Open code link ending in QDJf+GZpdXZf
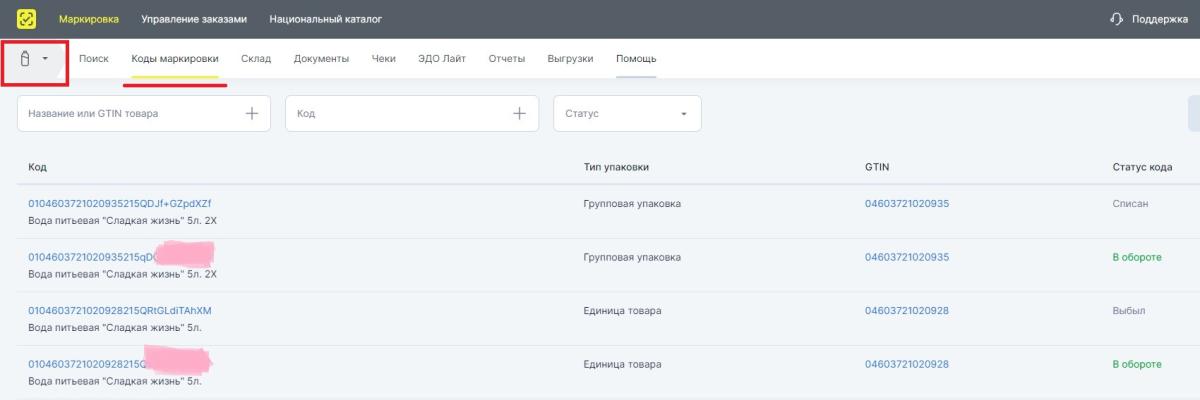Image resolution: width=1200 pixels, height=400 pixels. tap(120, 203)
